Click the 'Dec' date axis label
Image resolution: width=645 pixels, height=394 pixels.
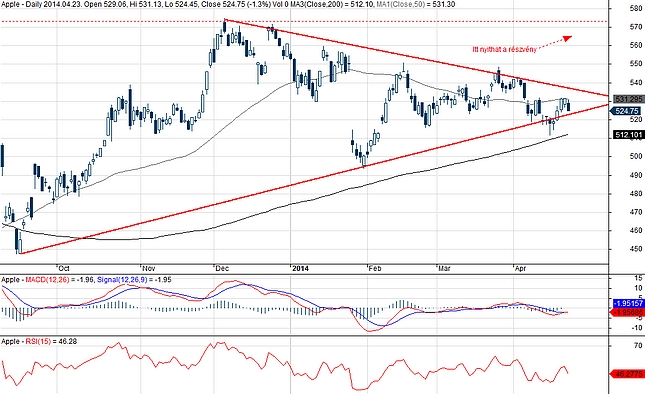coord(222,269)
